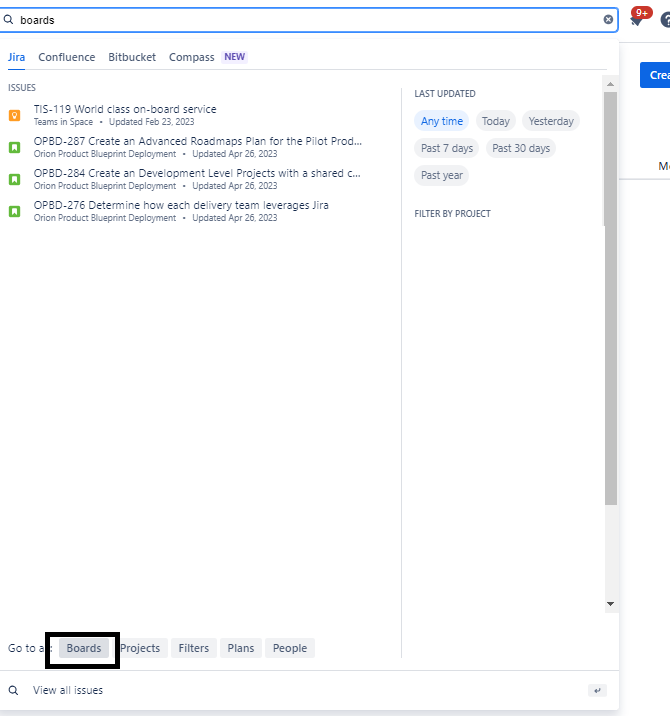Viewport: 670px width, 716px height.
Task: Go to Filters
Action: coord(194,648)
